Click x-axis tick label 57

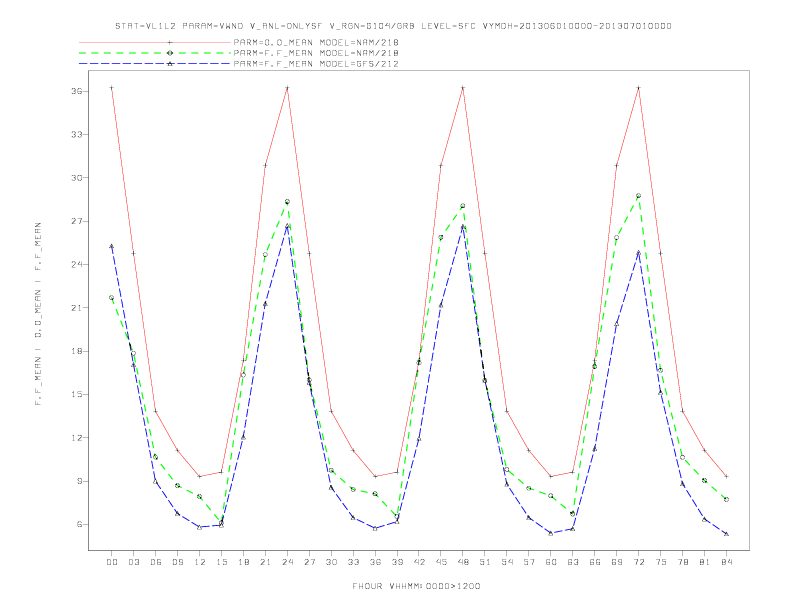pyautogui.click(x=529, y=562)
